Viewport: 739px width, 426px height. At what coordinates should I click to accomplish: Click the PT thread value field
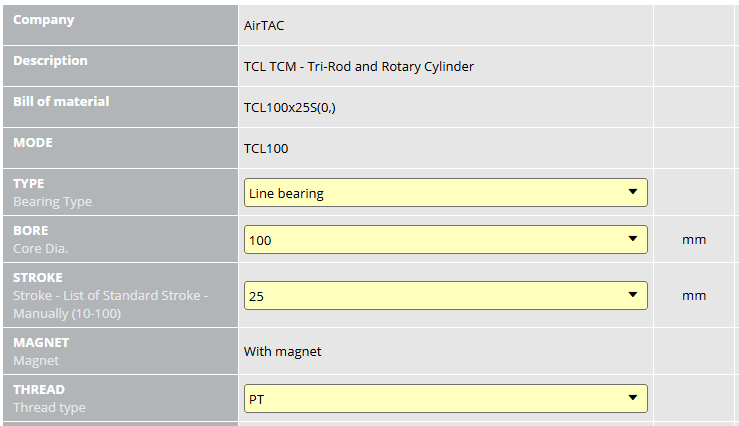(445, 399)
